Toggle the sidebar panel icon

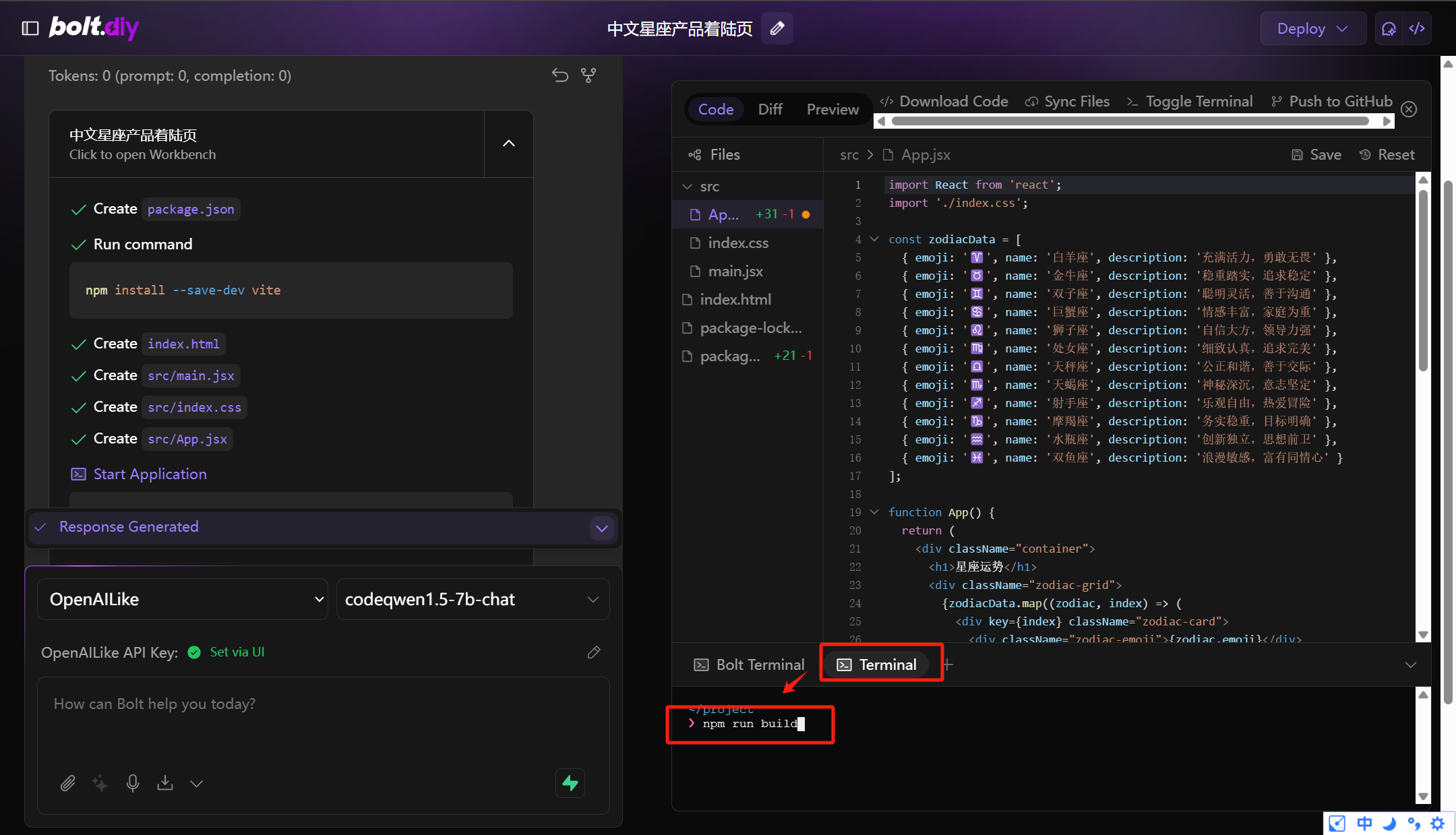30,28
